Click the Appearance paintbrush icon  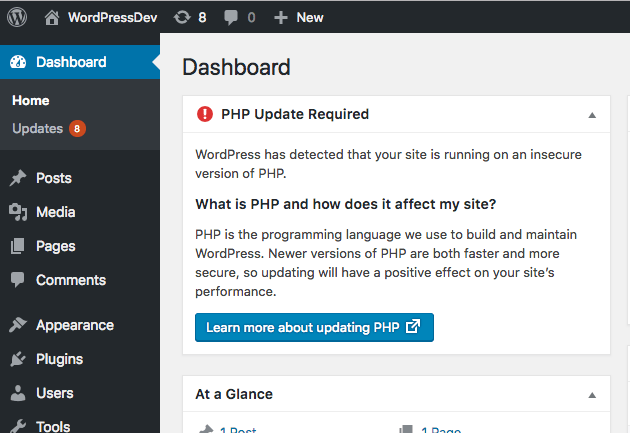18,325
